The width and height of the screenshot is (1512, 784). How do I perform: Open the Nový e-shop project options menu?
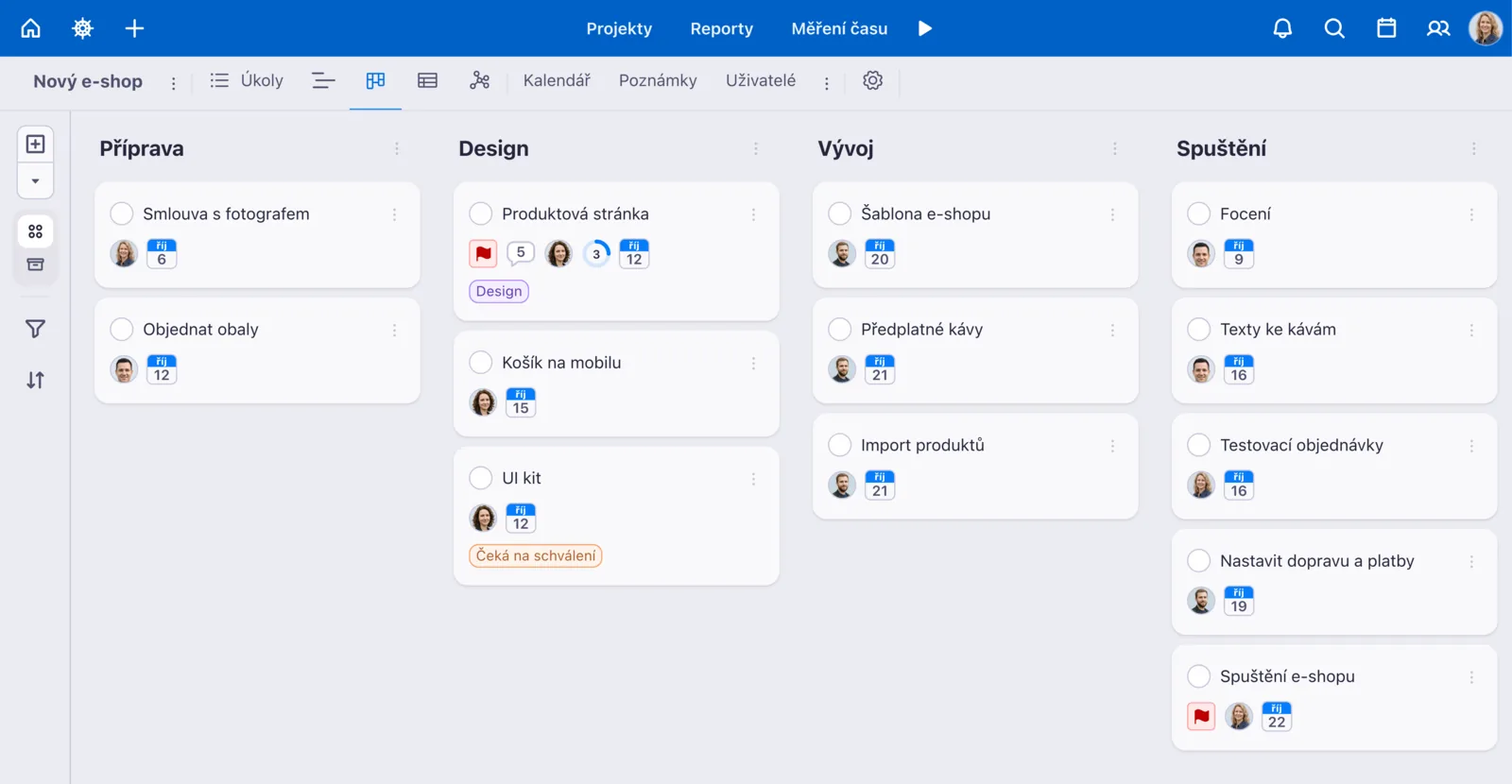173,83
